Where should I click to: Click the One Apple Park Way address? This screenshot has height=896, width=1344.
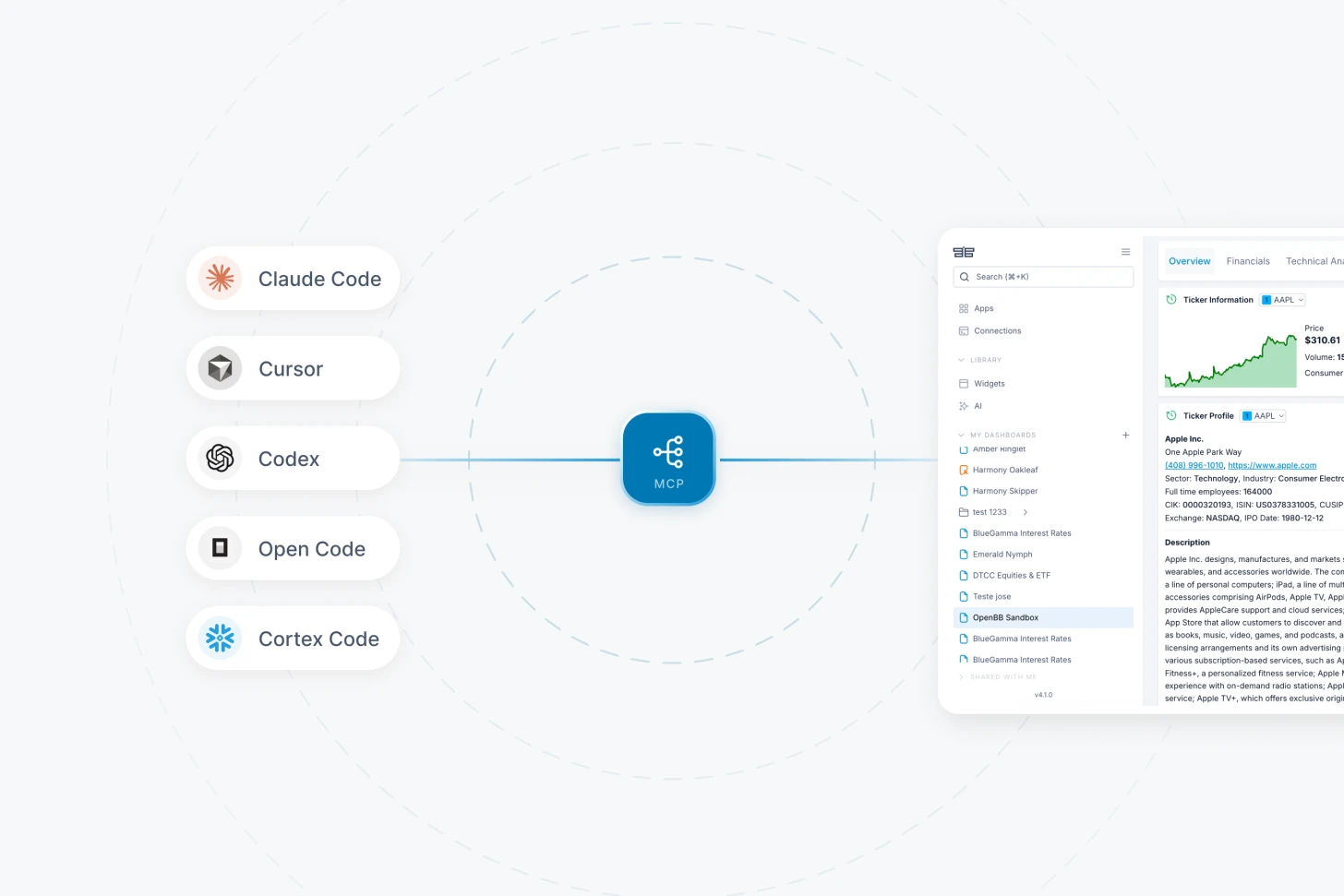coord(1203,452)
